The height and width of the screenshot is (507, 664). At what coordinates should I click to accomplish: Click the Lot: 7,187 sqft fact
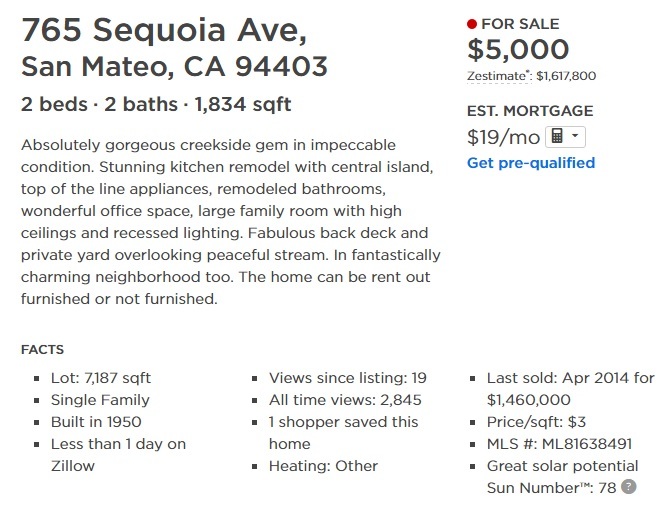pos(101,378)
